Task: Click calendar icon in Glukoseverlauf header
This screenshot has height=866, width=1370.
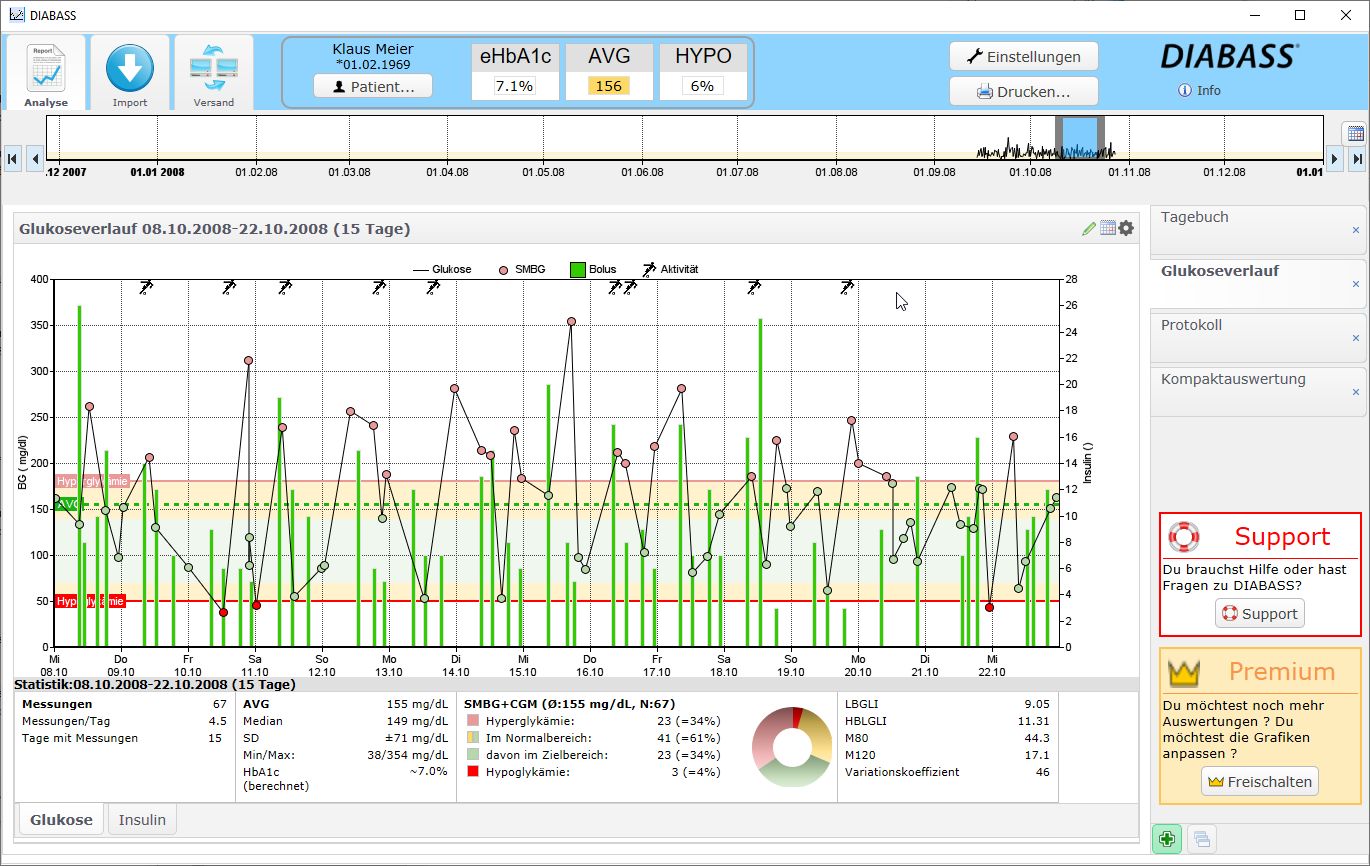Action: [x=1108, y=229]
